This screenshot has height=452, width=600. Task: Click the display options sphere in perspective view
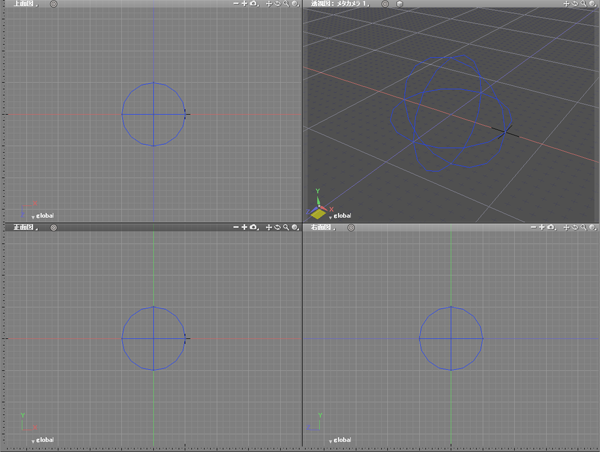coord(594,4)
